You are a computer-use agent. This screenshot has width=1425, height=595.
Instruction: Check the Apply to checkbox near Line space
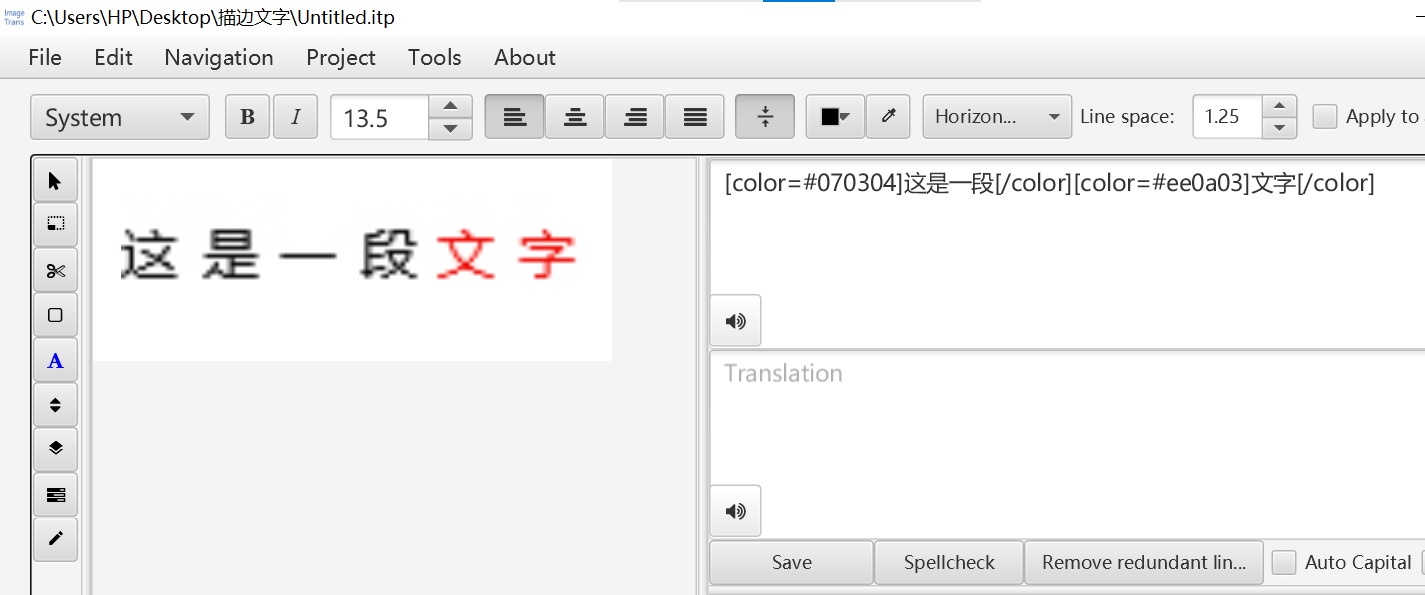click(x=1325, y=116)
